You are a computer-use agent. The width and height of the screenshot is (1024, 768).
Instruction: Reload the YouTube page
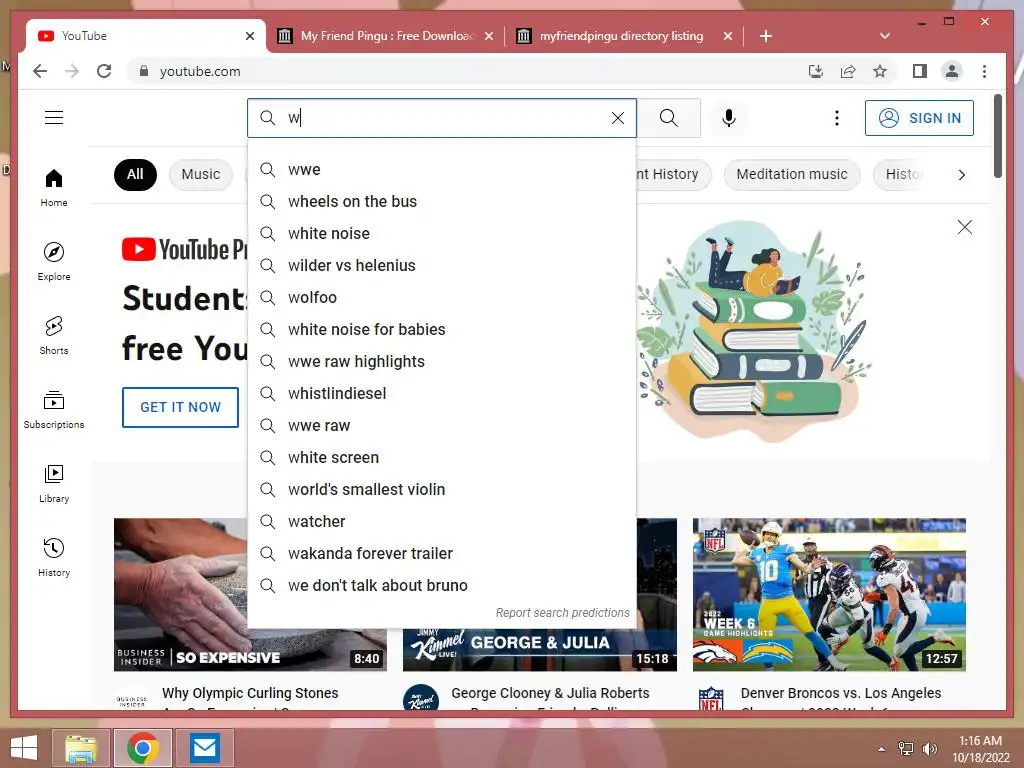point(104,71)
